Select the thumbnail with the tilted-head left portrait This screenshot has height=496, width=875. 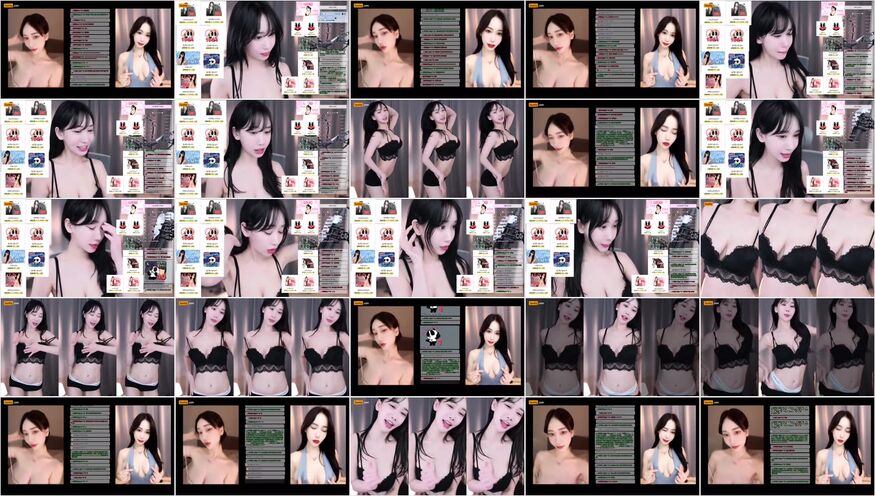click(x=612, y=148)
